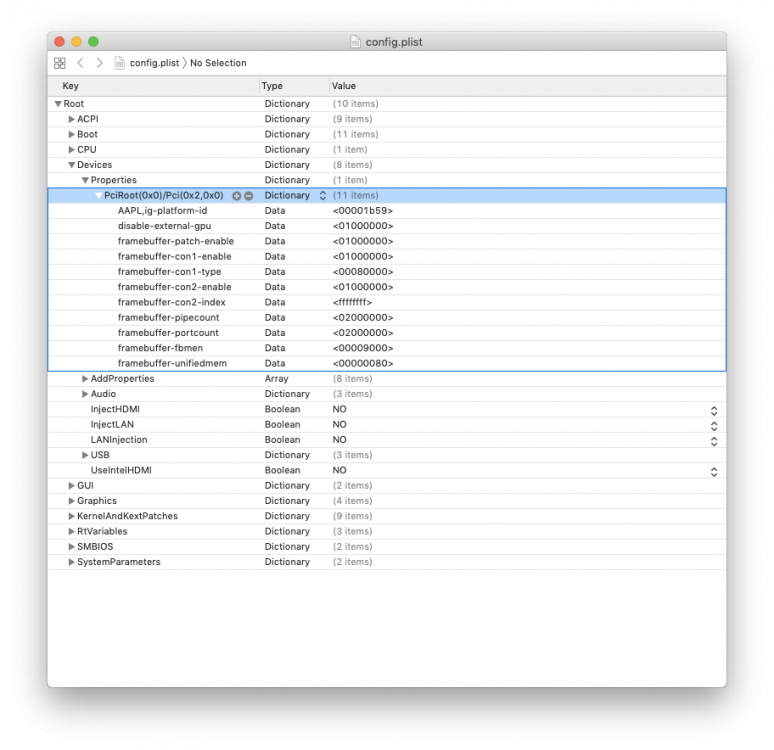
Task: Expand the SMBIOS dictionary
Action: [x=72, y=547]
